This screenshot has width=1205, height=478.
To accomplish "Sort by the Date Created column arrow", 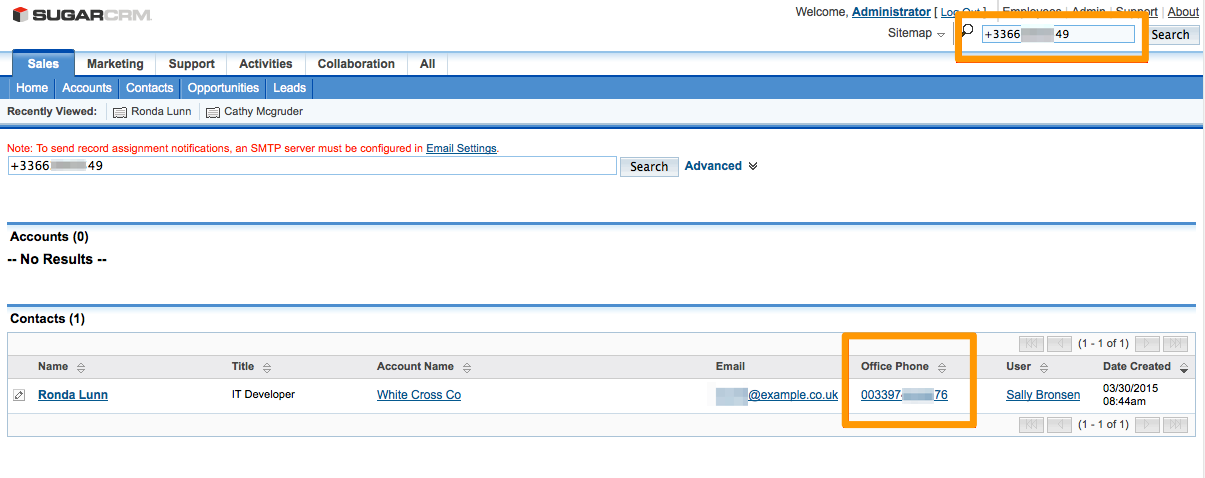I will pos(1184,368).
